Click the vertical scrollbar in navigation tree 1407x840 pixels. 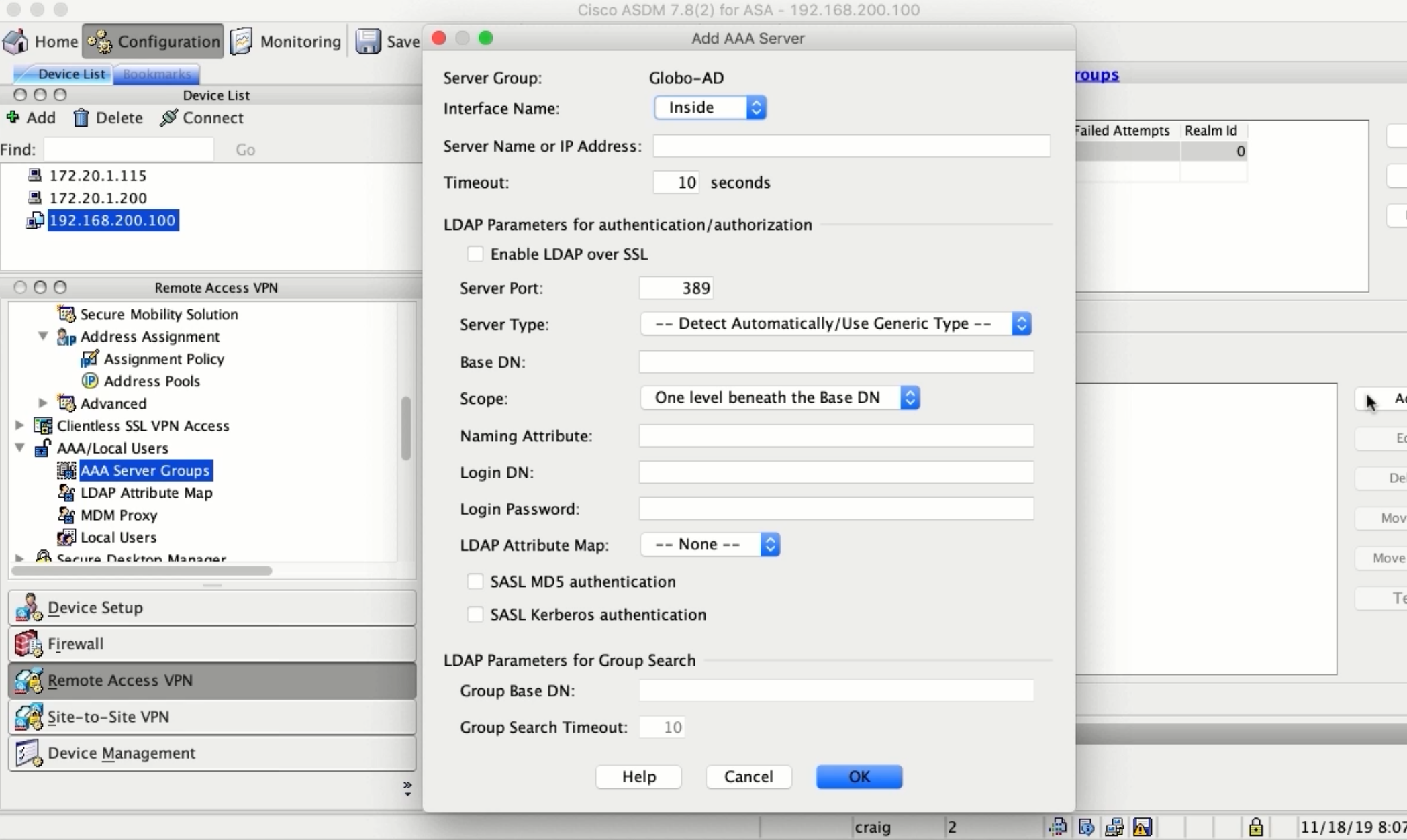405,428
